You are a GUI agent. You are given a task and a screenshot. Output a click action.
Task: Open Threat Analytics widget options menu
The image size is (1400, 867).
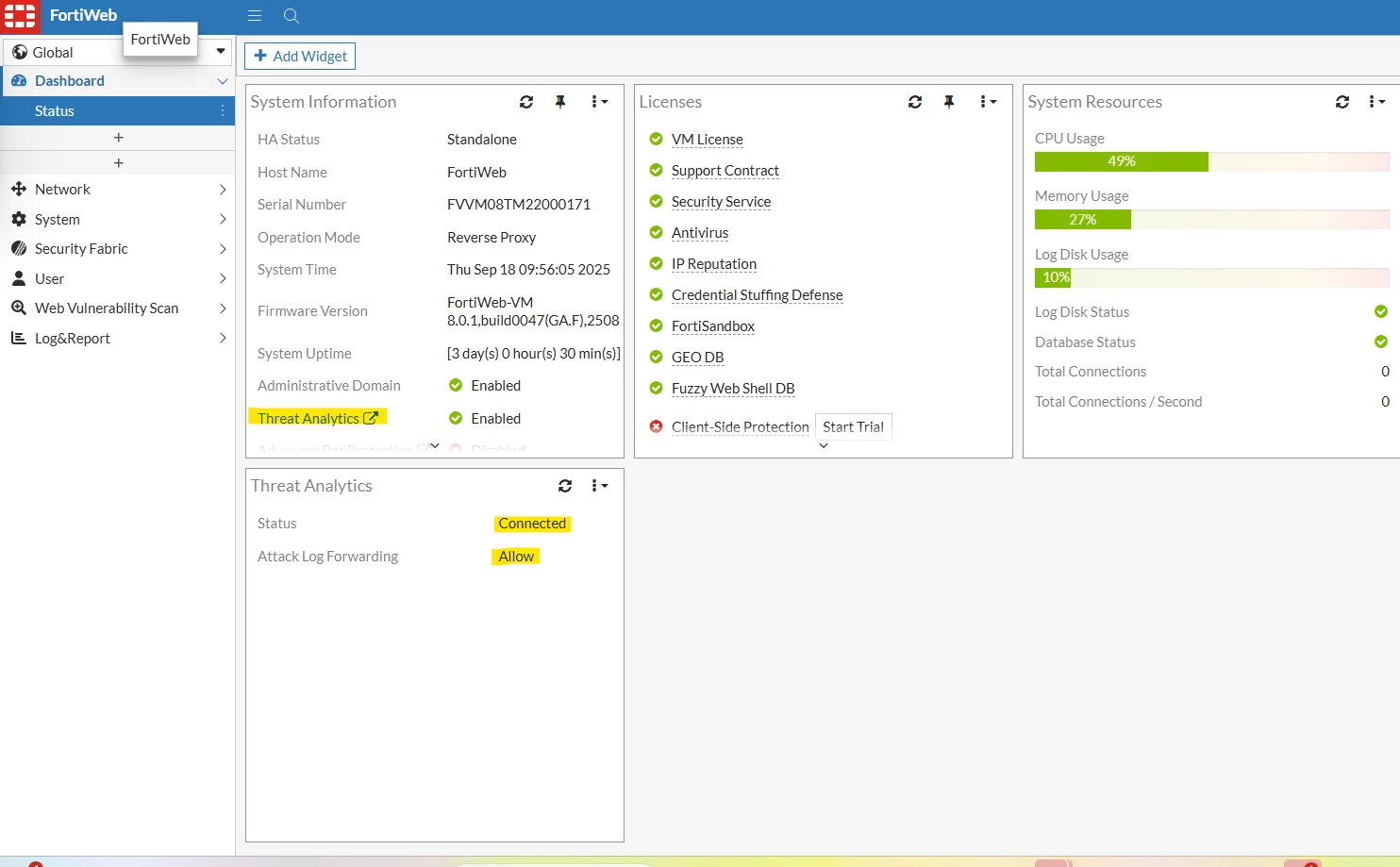coord(599,486)
